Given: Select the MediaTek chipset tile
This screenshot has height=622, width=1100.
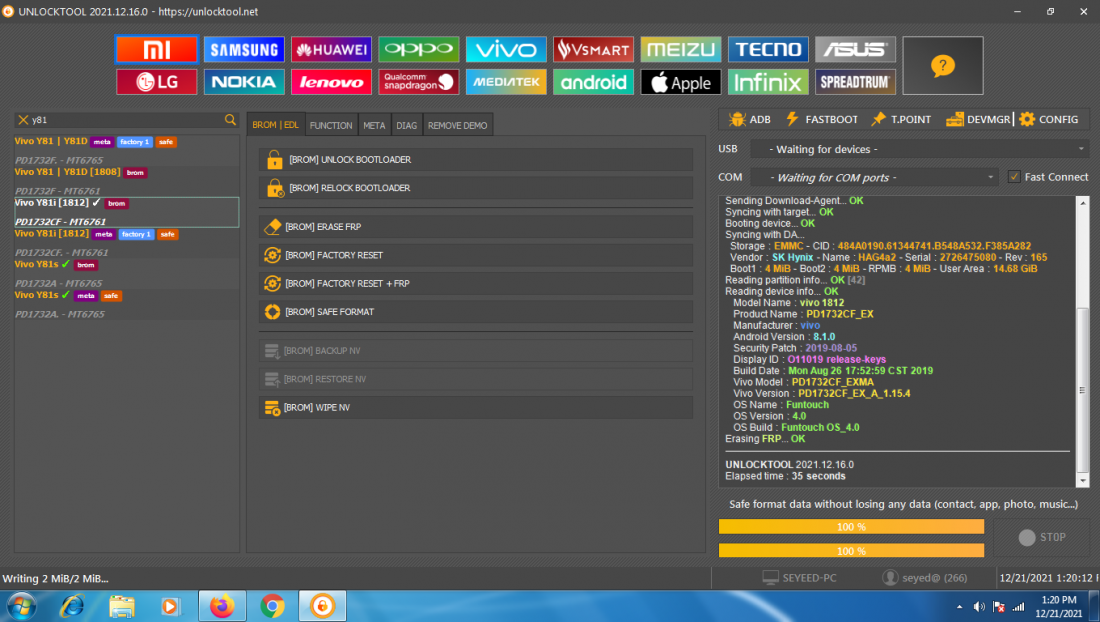Looking at the screenshot, I should tap(506, 81).
